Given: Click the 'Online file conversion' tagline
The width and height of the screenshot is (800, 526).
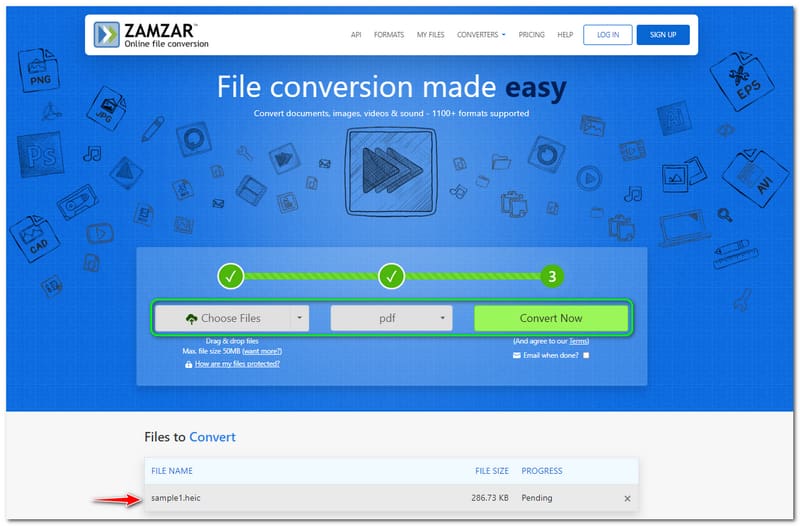Looking at the screenshot, I should tap(166, 44).
